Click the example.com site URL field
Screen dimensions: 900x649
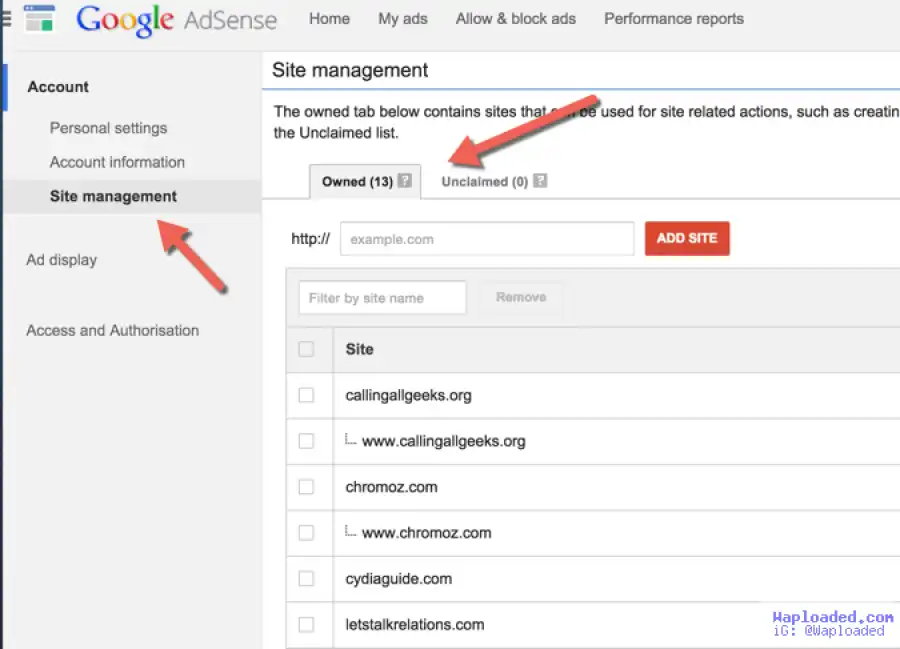[487, 239]
